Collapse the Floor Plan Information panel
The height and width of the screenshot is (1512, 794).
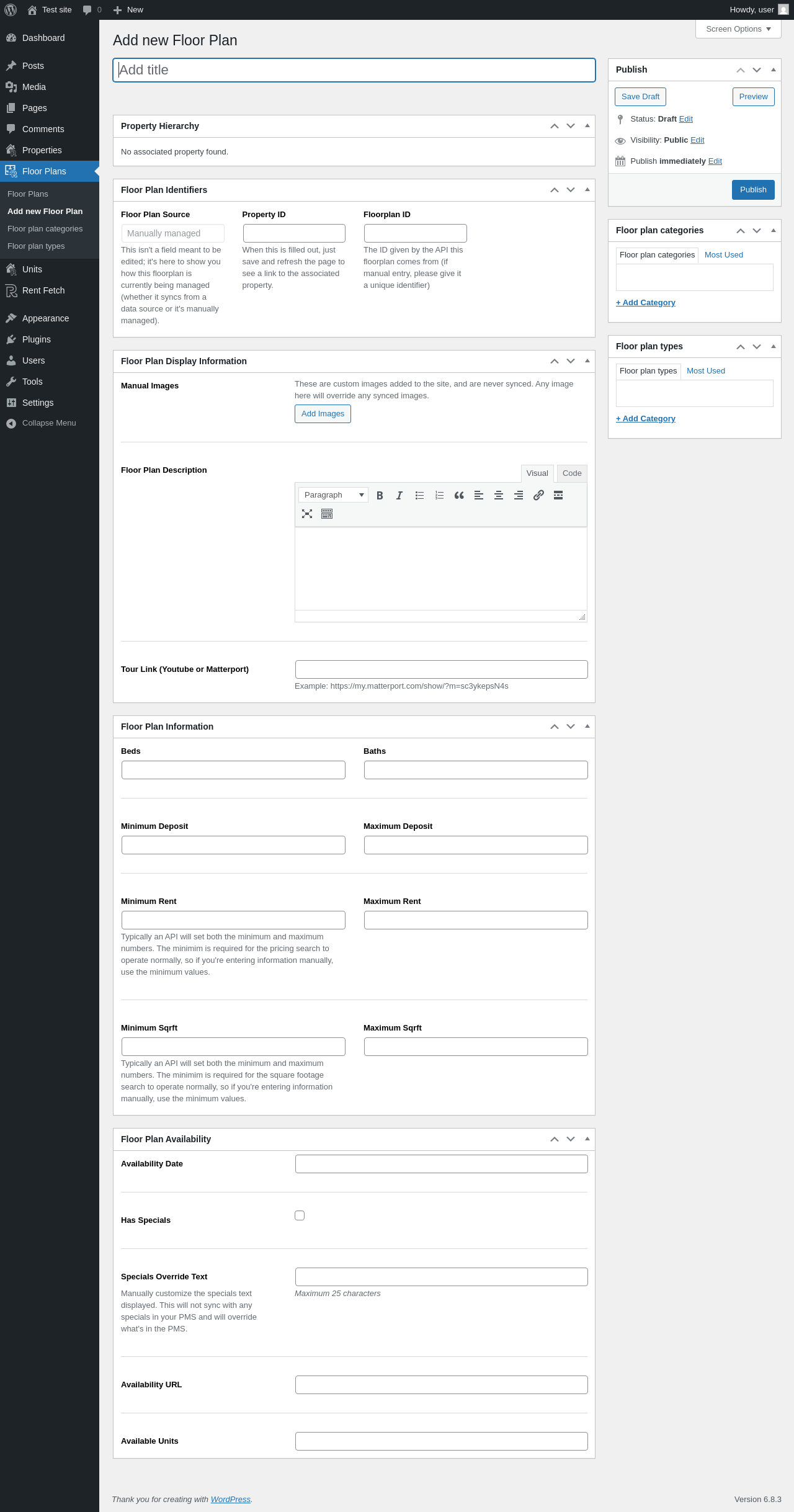pyautogui.click(x=587, y=727)
